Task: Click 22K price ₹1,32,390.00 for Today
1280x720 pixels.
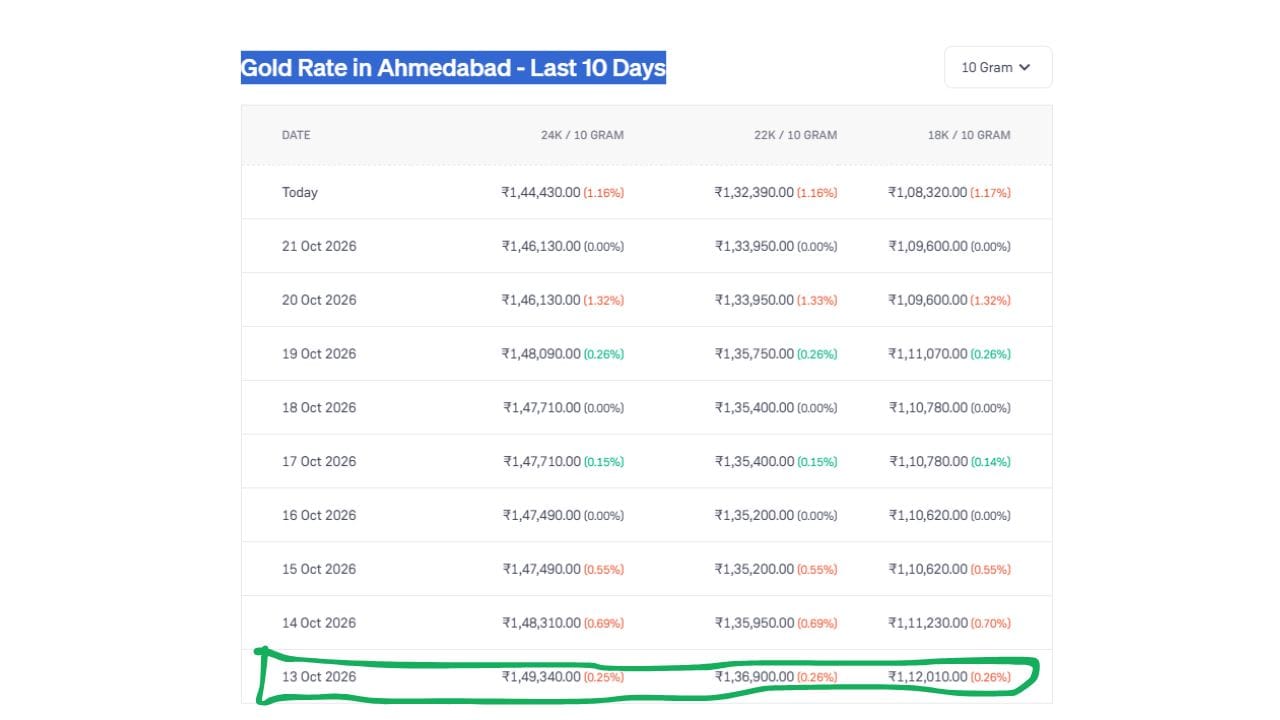Action: (754, 192)
